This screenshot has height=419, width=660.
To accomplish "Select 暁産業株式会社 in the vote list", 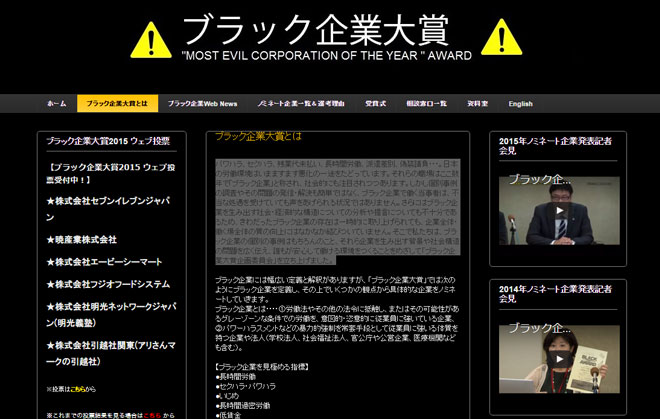I will [x=82, y=240].
